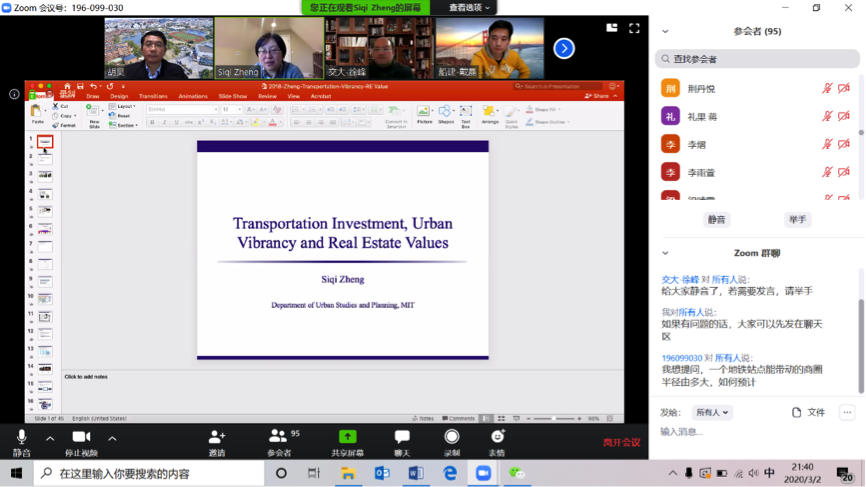Open the Invite participants icon
Screen dimensions: 866x487
216,438
